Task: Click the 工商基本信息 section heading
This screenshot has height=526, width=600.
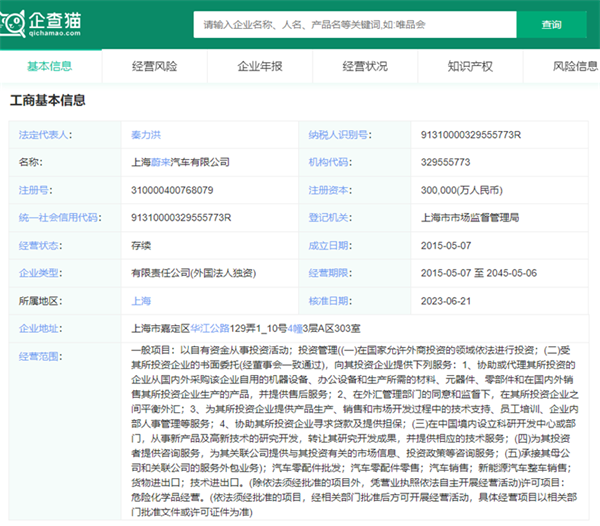Action: click(x=47, y=100)
